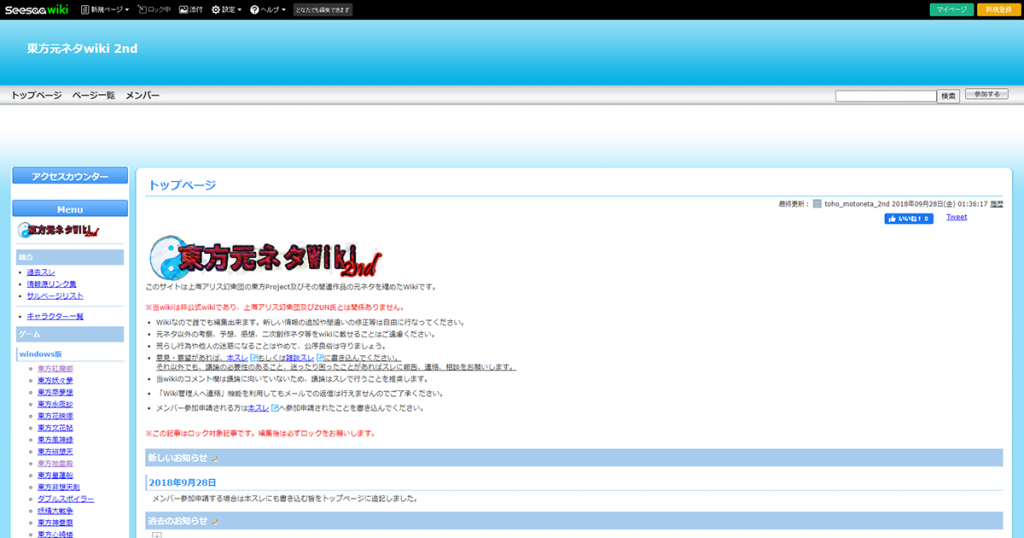This screenshot has width=1024, height=538.
Task: Click the Tweet share link
Action: click(x=956, y=217)
